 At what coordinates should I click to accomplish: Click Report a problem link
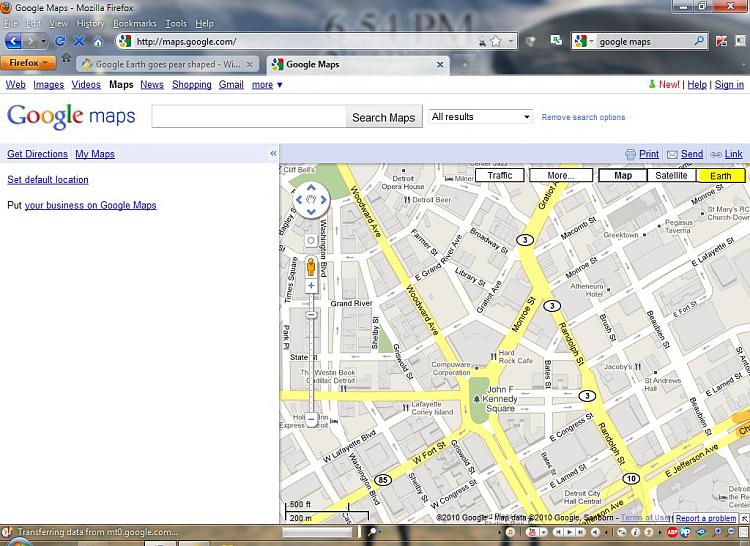[706, 518]
